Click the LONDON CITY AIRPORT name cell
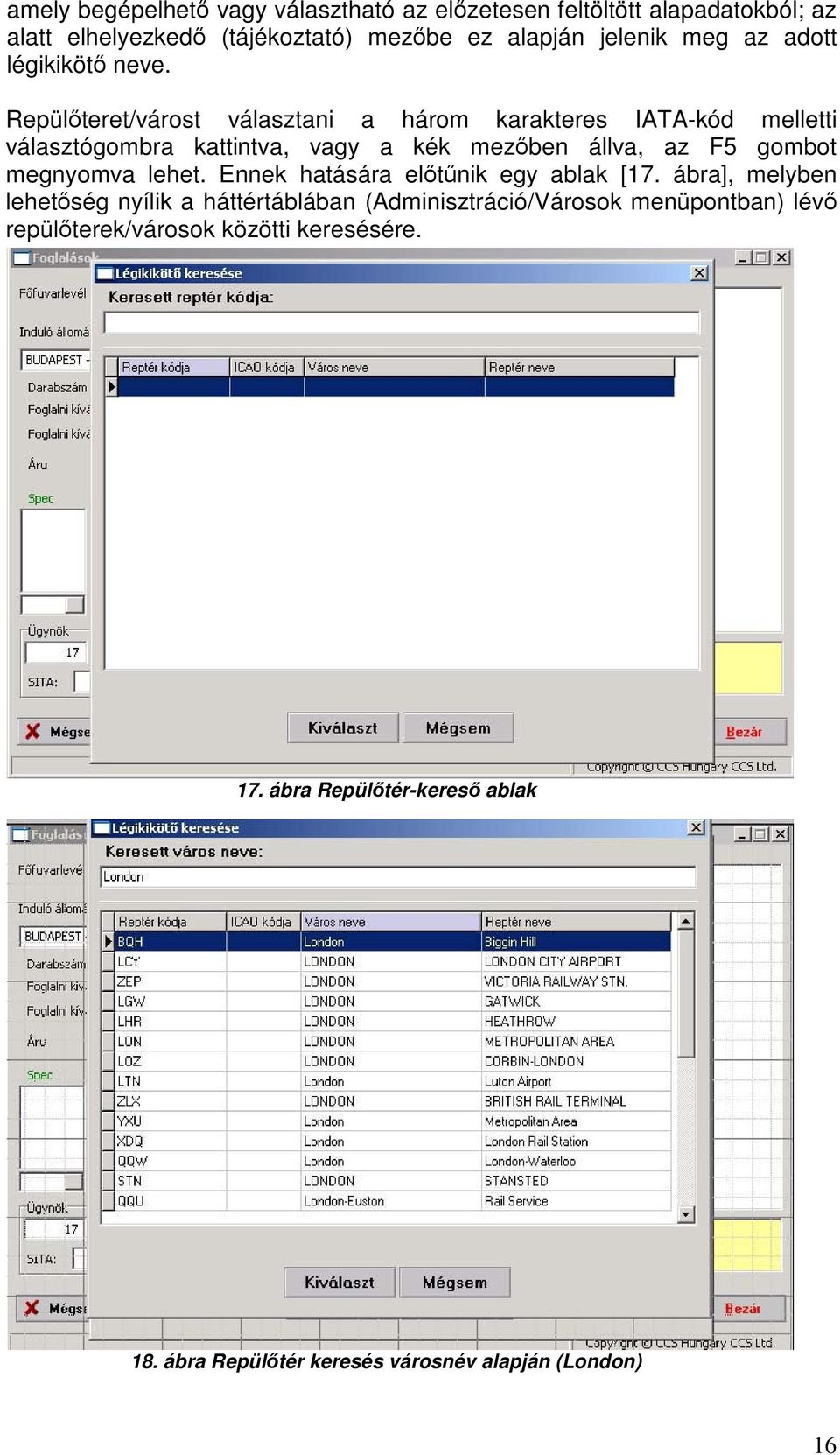The width and height of the screenshot is (840, 1455). click(576, 961)
